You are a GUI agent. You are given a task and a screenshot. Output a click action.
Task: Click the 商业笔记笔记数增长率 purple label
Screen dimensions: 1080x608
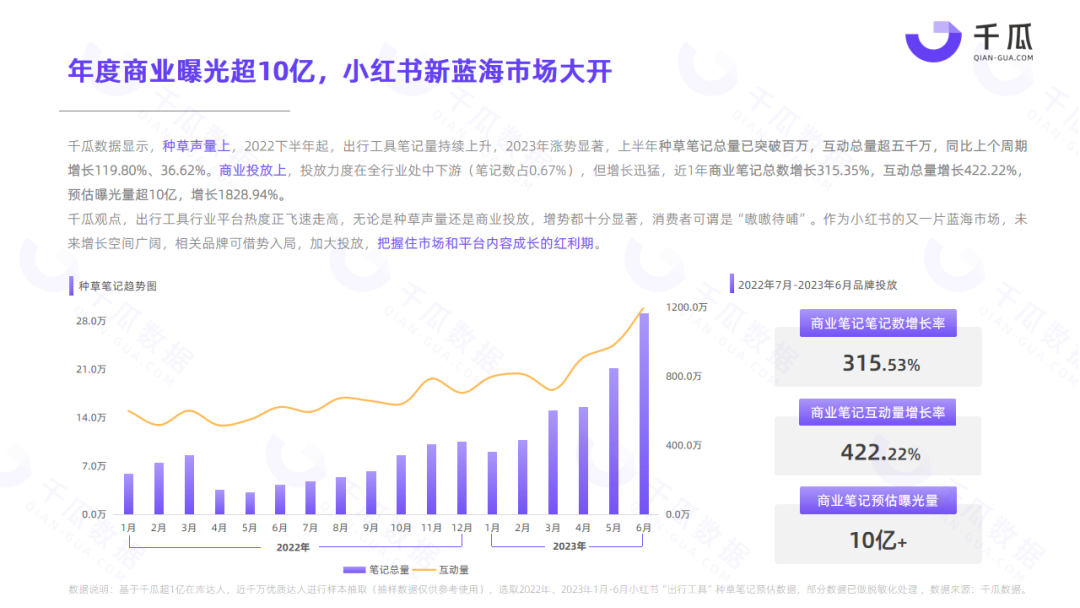click(x=878, y=323)
